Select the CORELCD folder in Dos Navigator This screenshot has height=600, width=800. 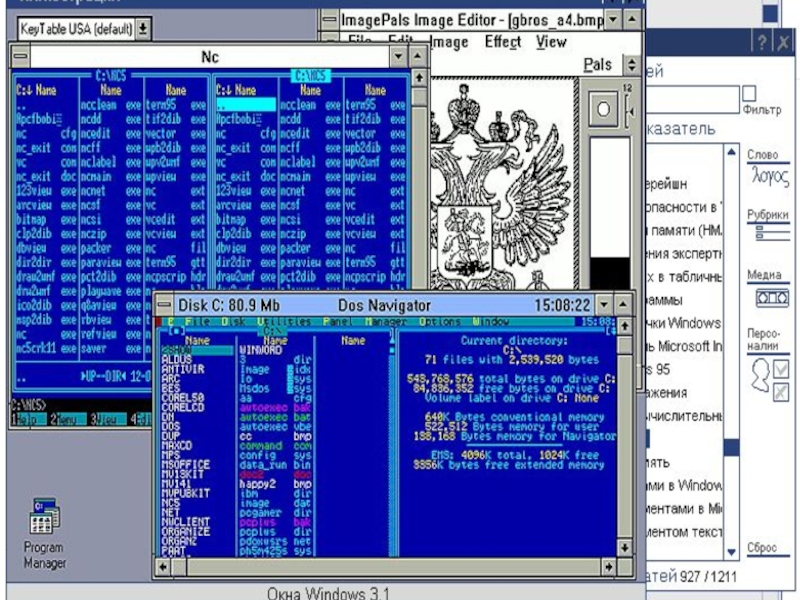[x=181, y=407]
